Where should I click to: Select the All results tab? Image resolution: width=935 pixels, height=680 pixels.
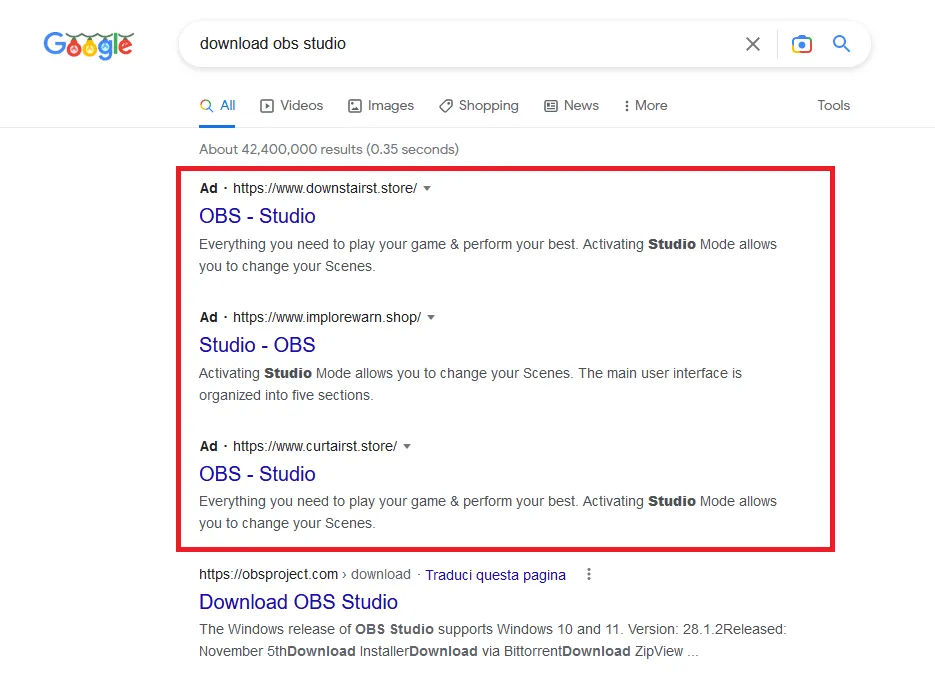218,105
